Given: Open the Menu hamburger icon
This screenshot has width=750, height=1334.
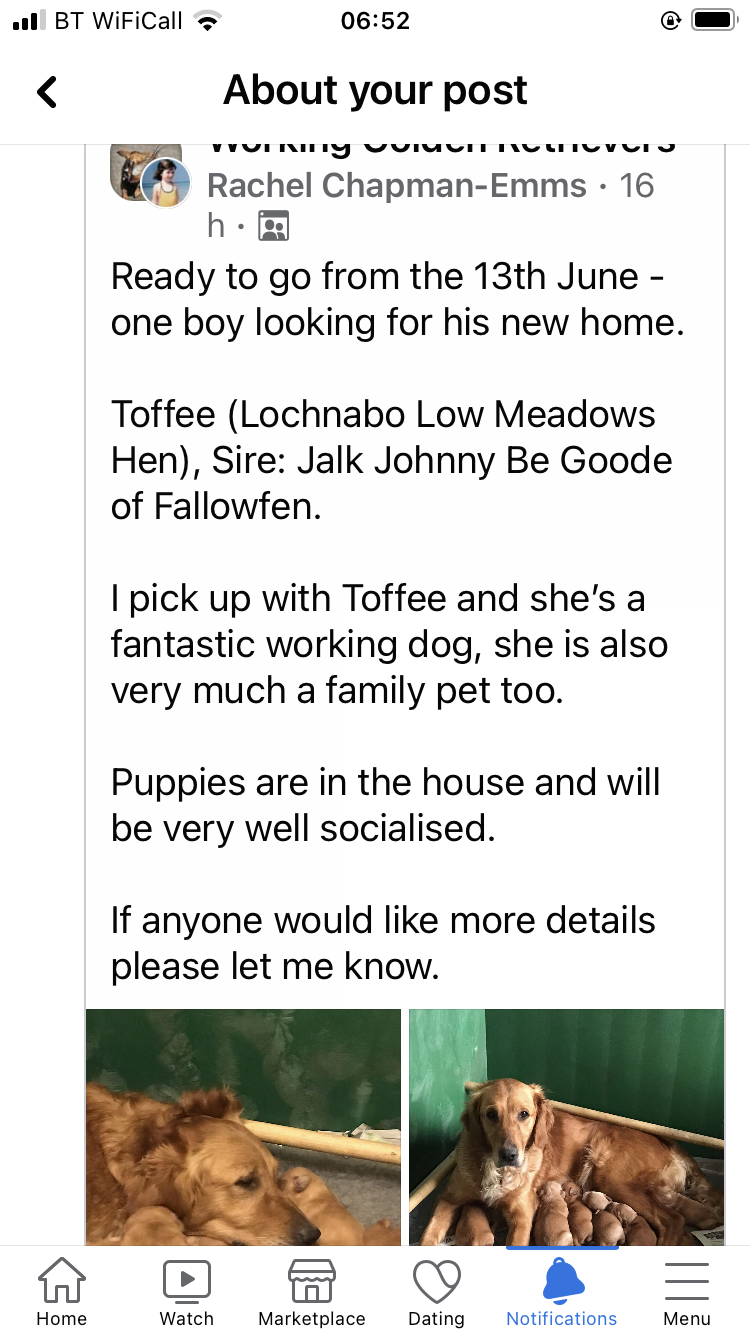Looking at the screenshot, I should (686, 1282).
